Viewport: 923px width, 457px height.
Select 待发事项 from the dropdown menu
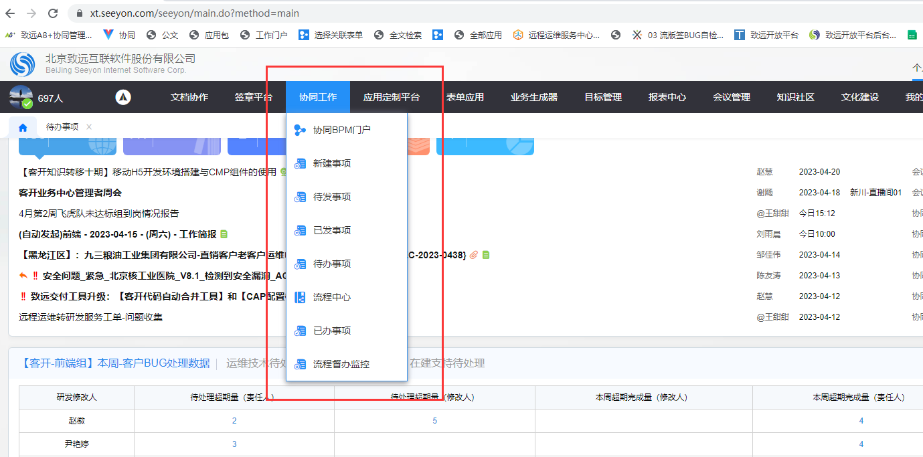(x=331, y=197)
